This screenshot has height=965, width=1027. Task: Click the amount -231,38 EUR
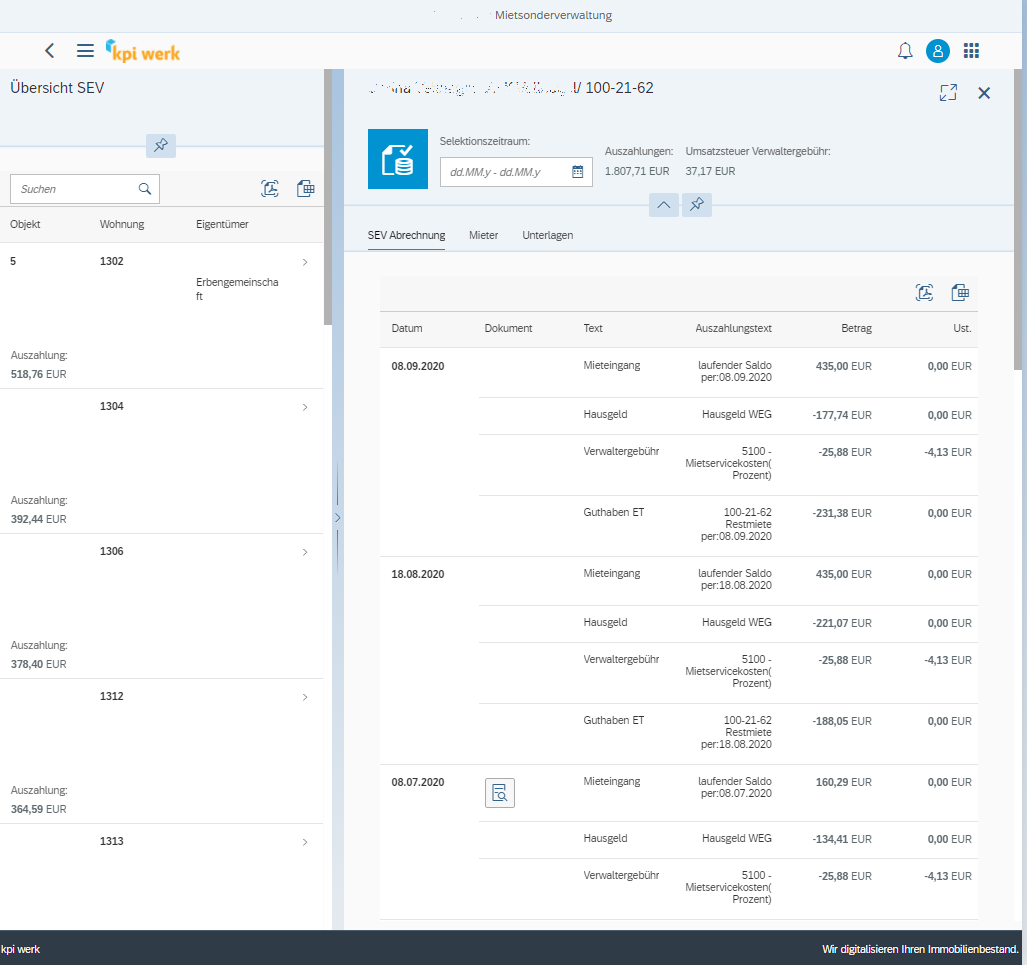[842, 513]
